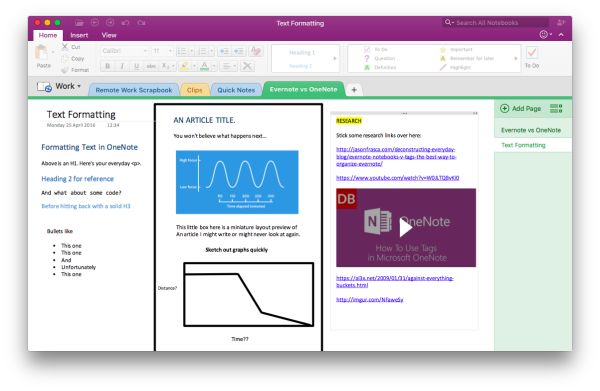Collapse the ribbon with the chevron
The image size is (600, 391).
[x=561, y=34]
